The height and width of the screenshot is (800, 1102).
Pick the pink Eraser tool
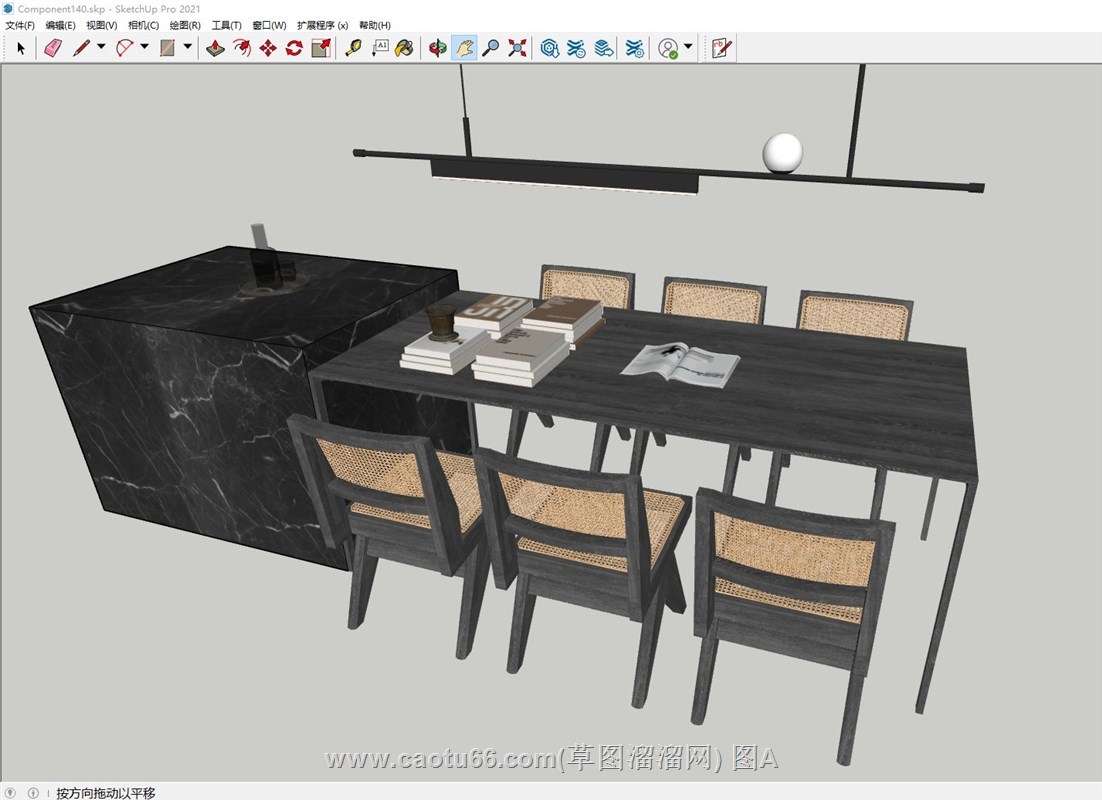pos(53,47)
